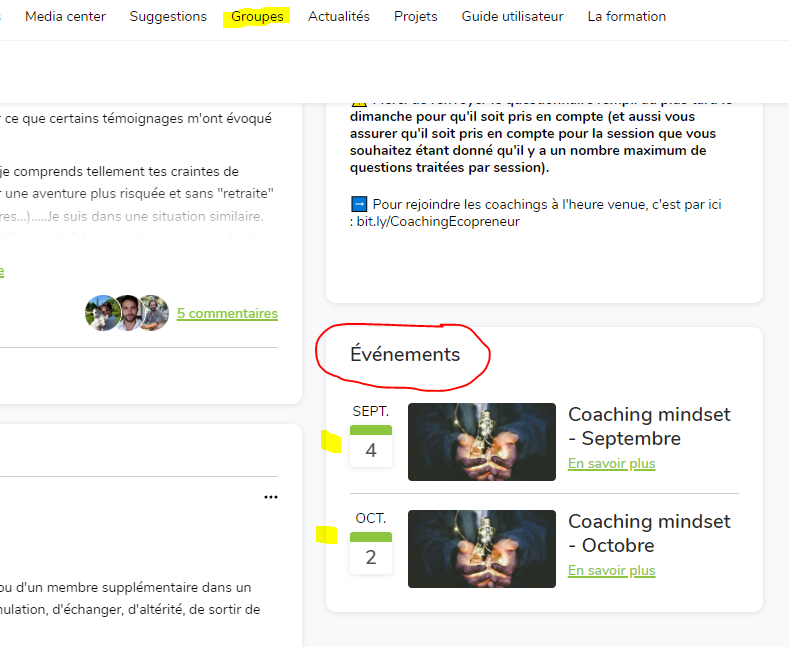Open the highlighted Groupes menu
The image size is (789, 647).
(x=257, y=16)
